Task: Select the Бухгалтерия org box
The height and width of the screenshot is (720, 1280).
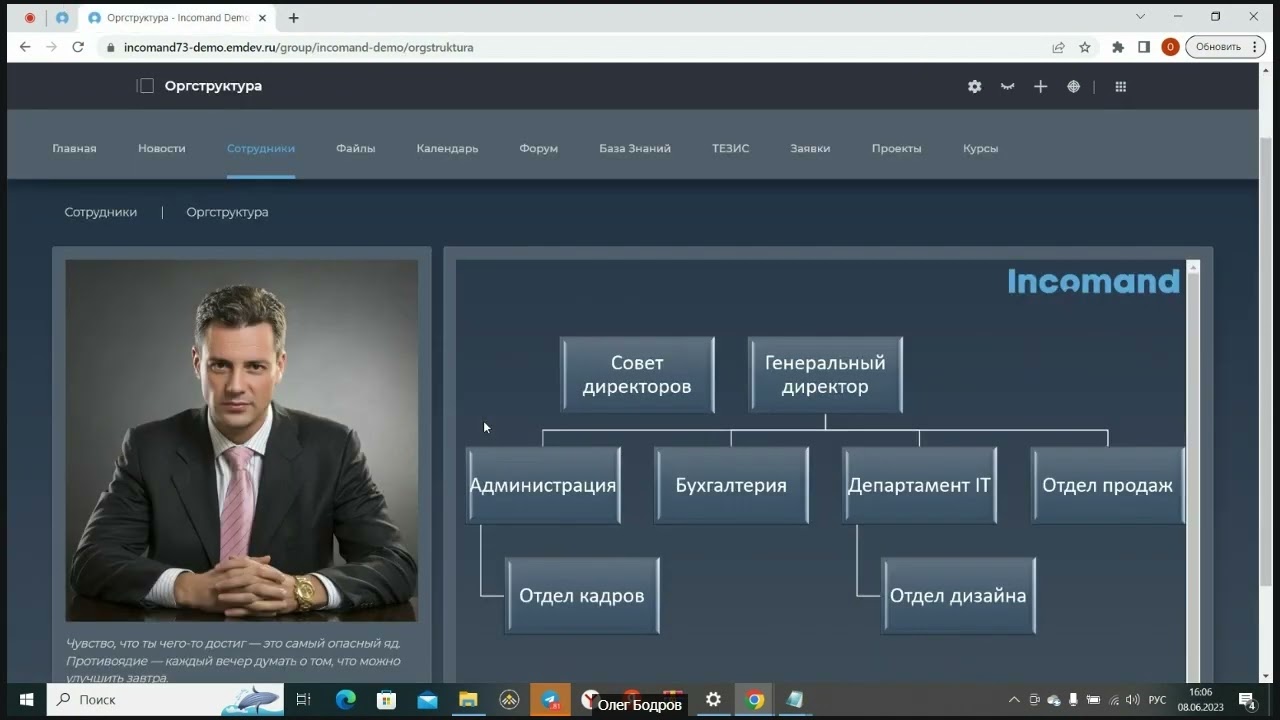Action: tap(731, 485)
